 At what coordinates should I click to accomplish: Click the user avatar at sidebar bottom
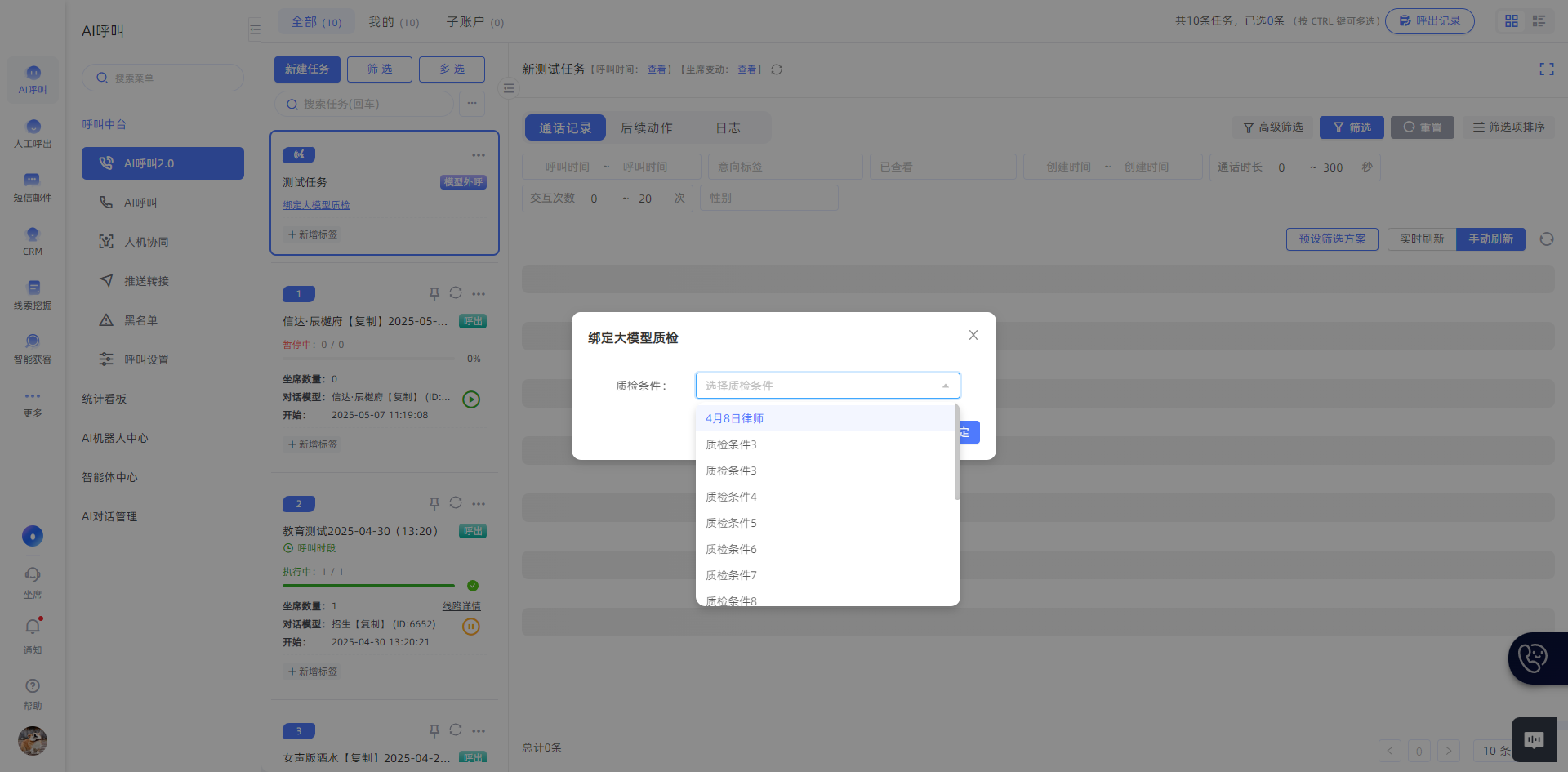(x=33, y=741)
